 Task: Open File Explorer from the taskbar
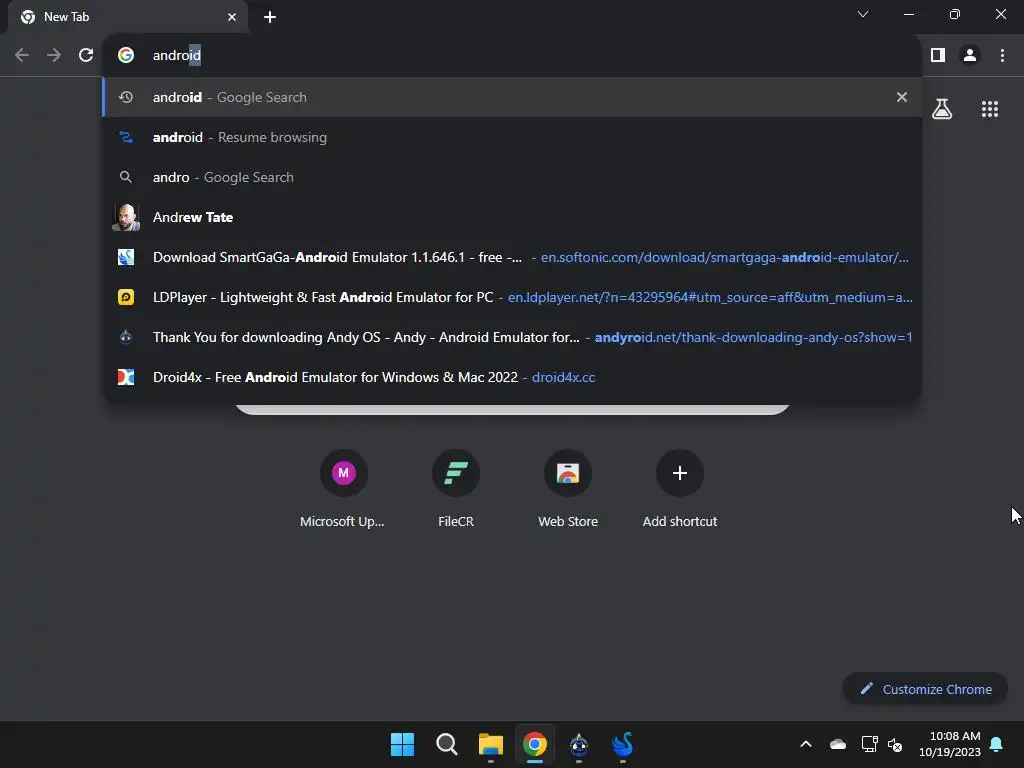pyautogui.click(x=490, y=744)
